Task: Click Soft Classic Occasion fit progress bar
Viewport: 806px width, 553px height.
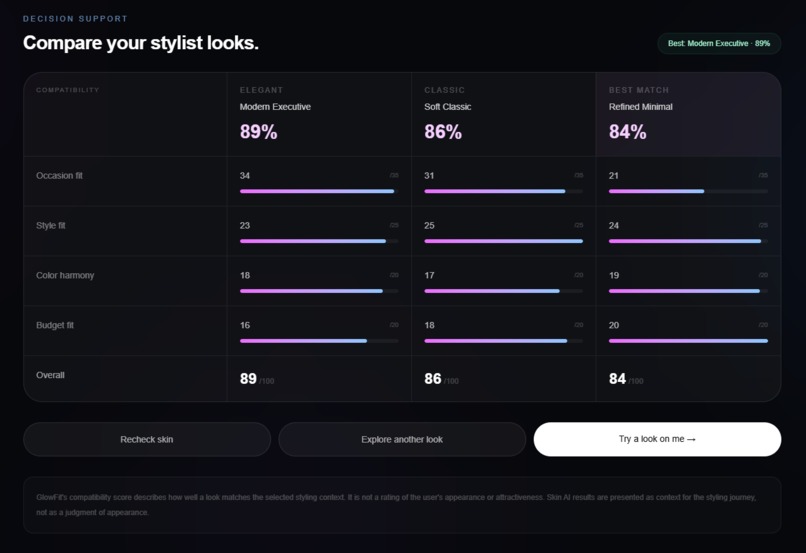Action: (x=504, y=191)
